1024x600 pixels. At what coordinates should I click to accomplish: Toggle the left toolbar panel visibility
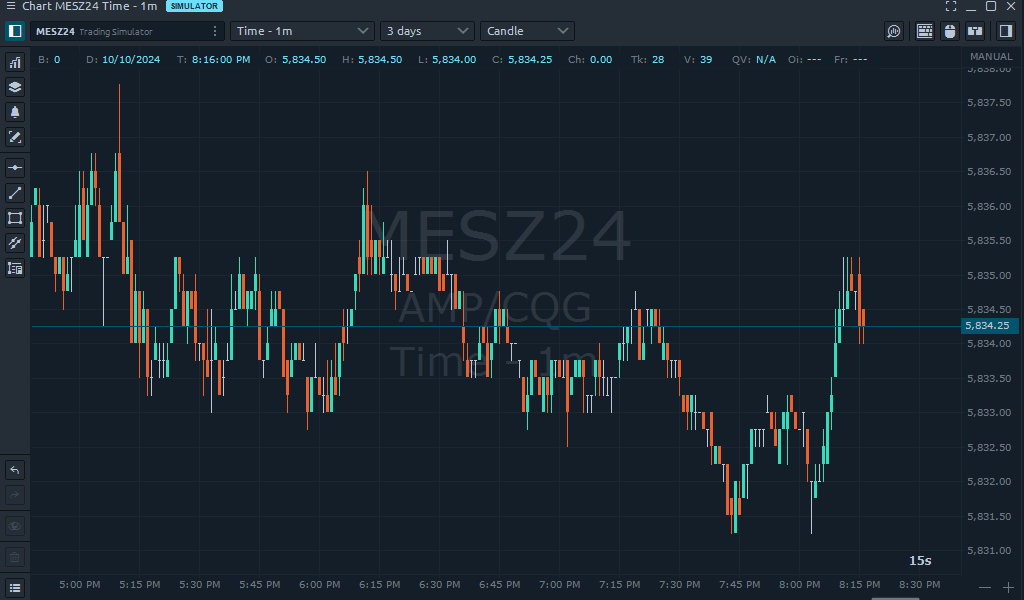(15, 31)
